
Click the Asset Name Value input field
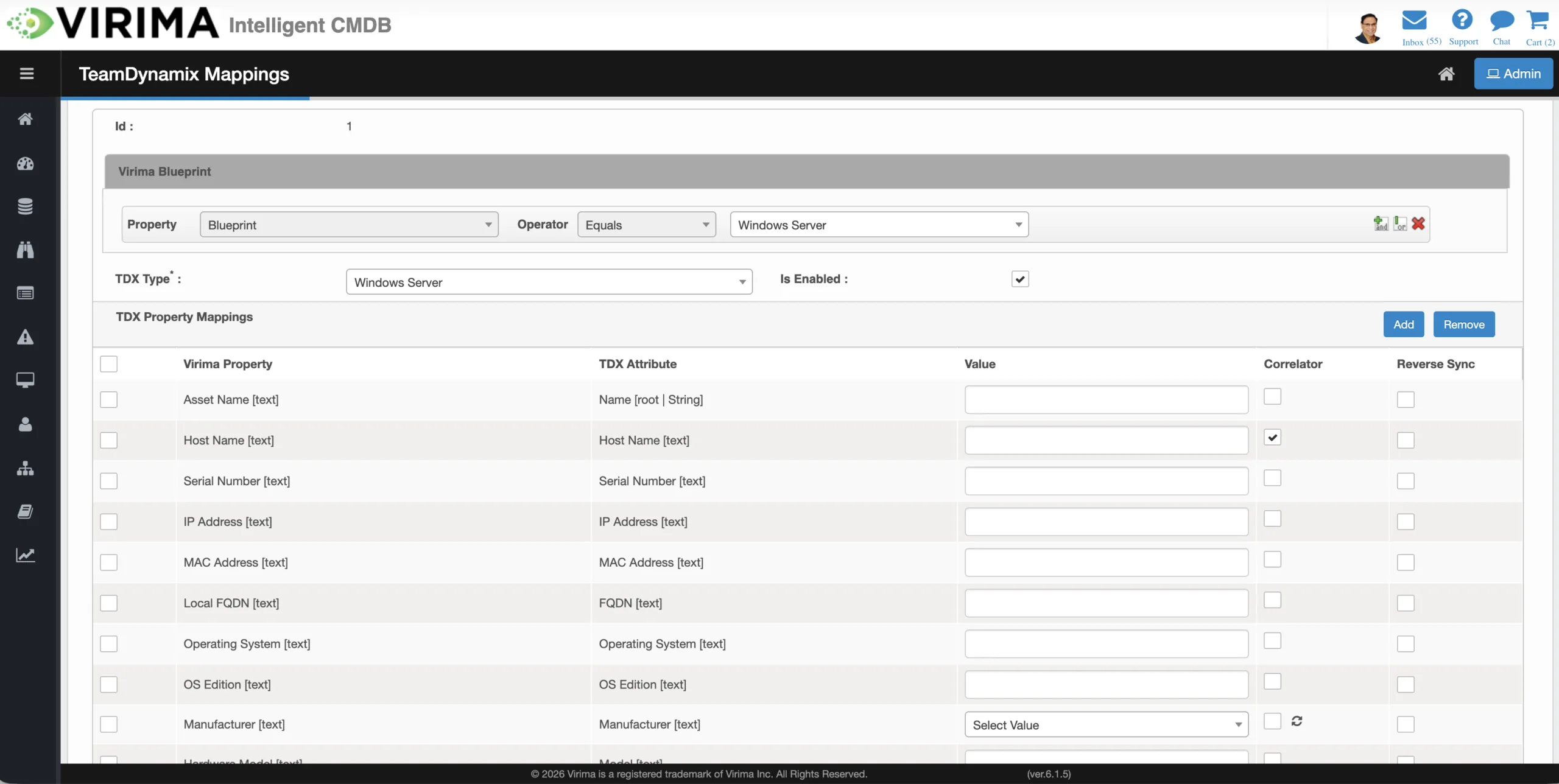pos(1107,400)
